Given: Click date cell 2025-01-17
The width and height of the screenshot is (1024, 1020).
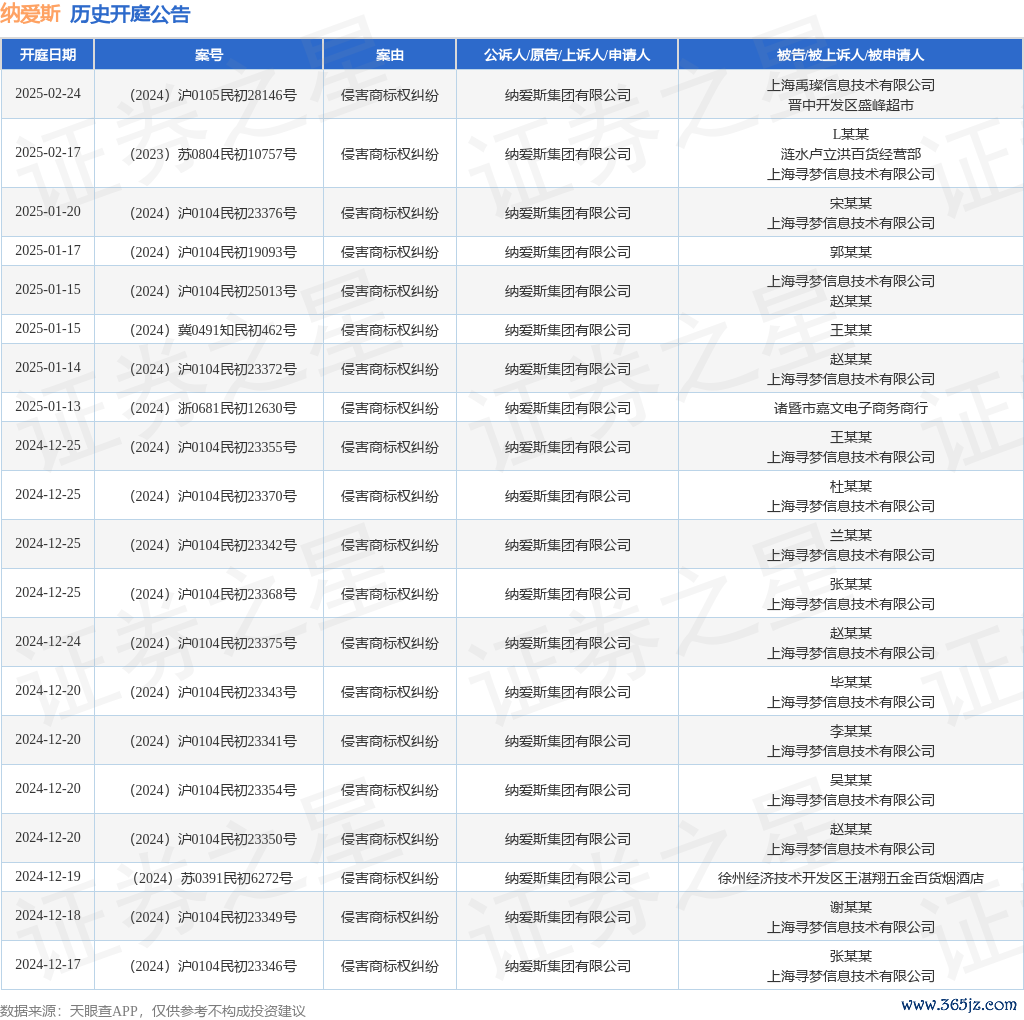Looking at the screenshot, I should tap(48, 250).
